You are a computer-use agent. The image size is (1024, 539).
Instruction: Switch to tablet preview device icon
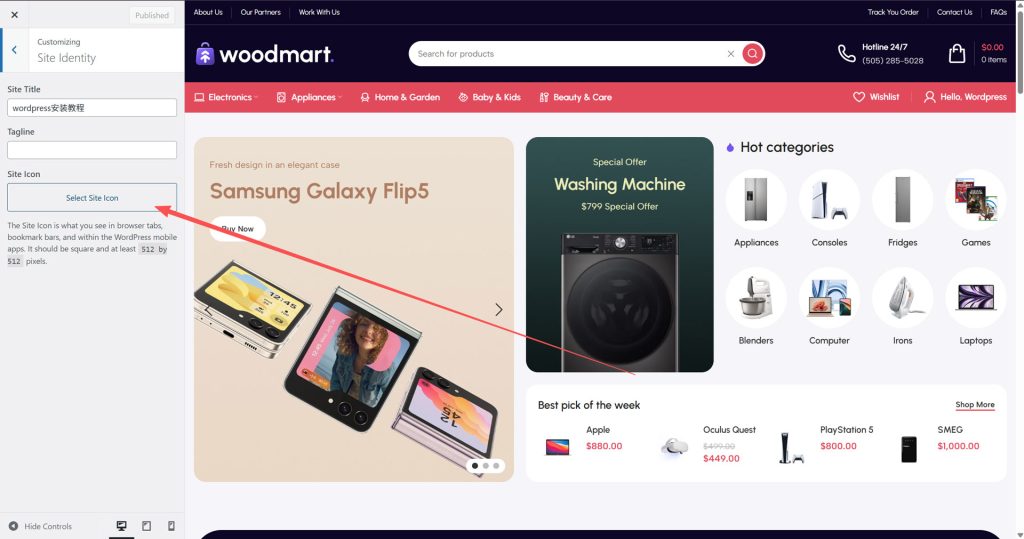(x=146, y=526)
